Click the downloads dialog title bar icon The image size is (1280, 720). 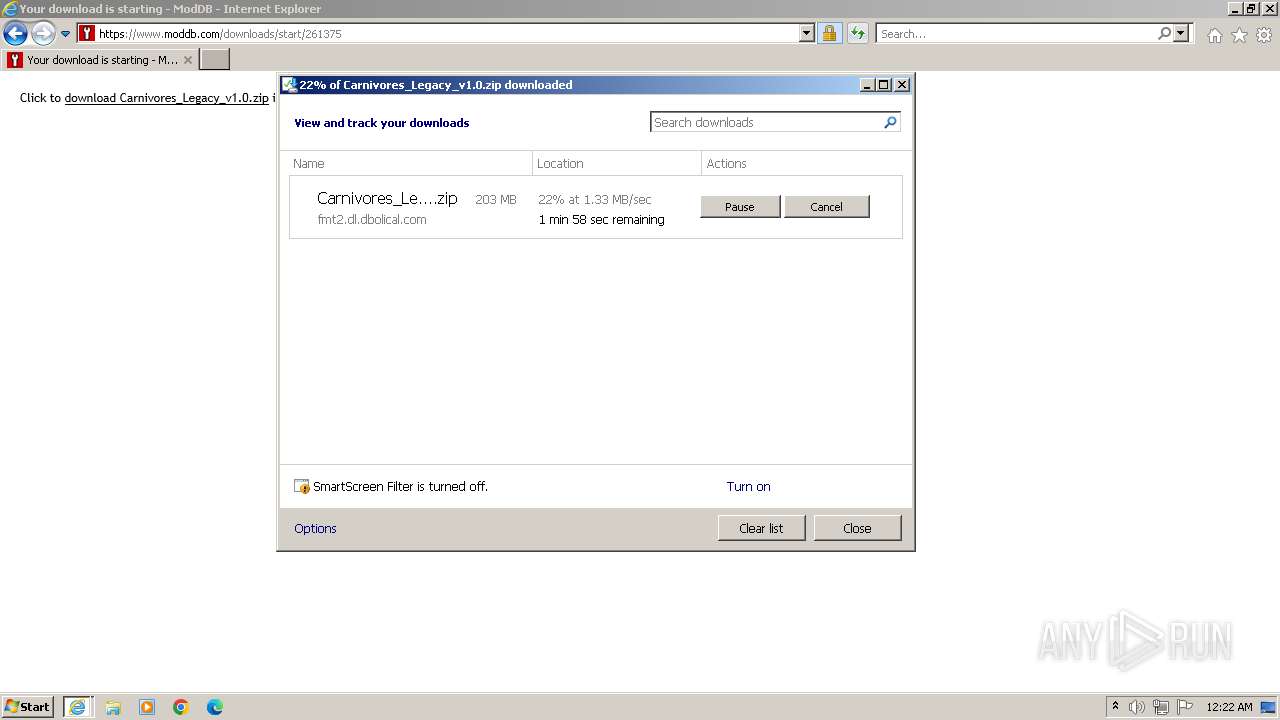click(289, 85)
